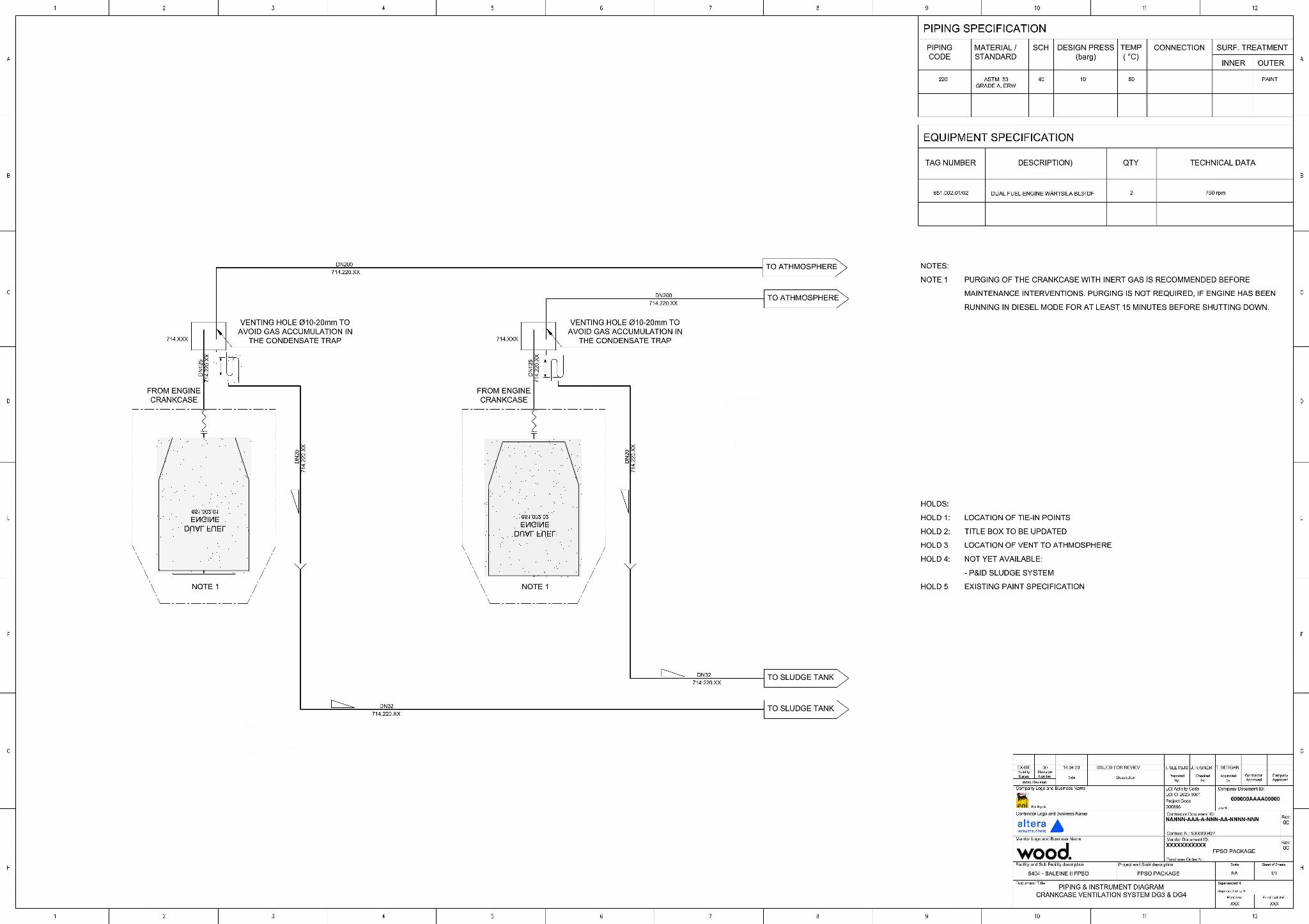The height and width of the screenshot is (924, 1309).
Task: Click the PIPING SPECIFICATION heading
Action: pyautogui.click(x=984, y=29)
